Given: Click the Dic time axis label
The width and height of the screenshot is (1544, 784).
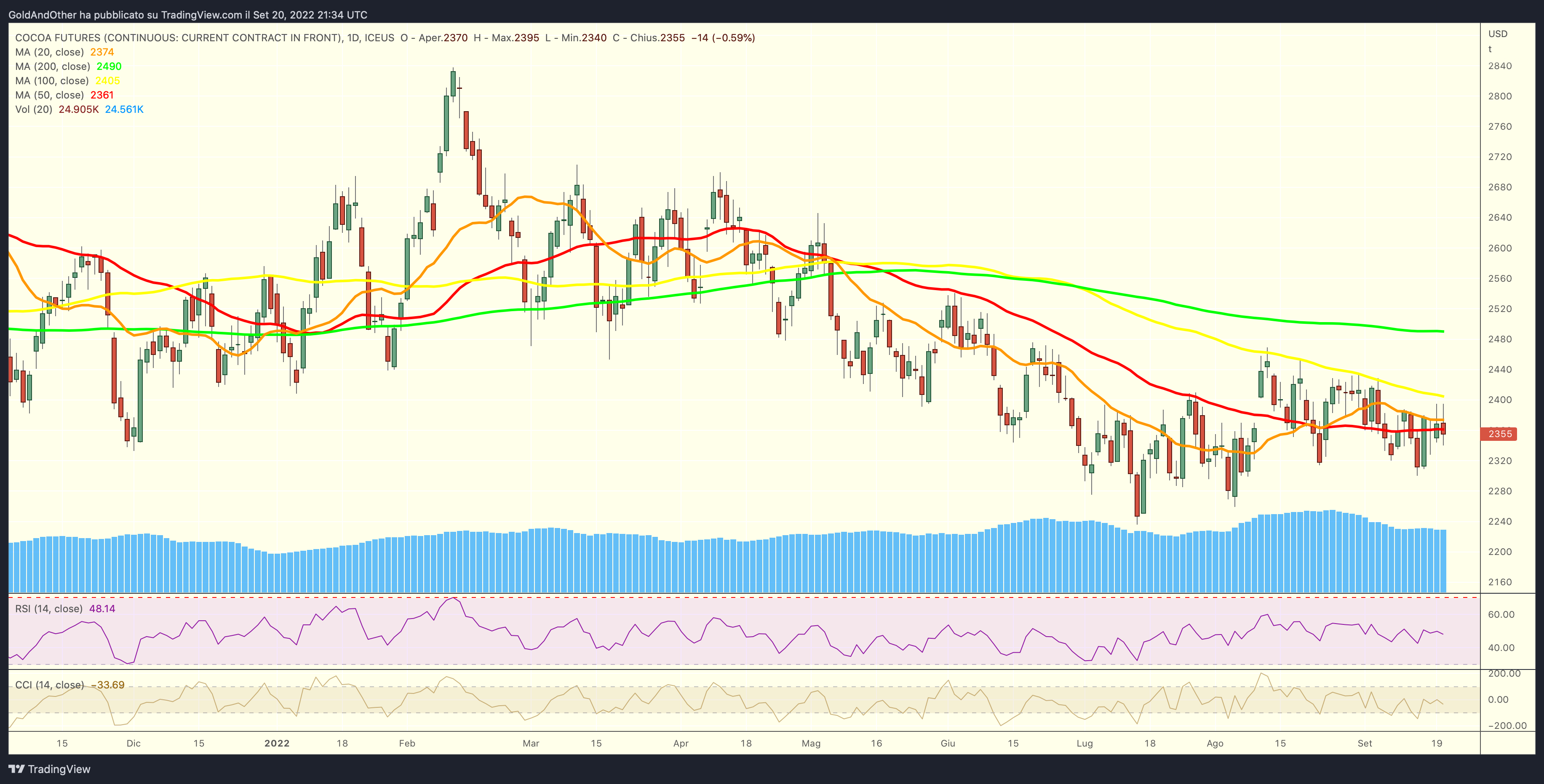Looking at the screenshot, I should pyautogui.click(x=134, y=743).
